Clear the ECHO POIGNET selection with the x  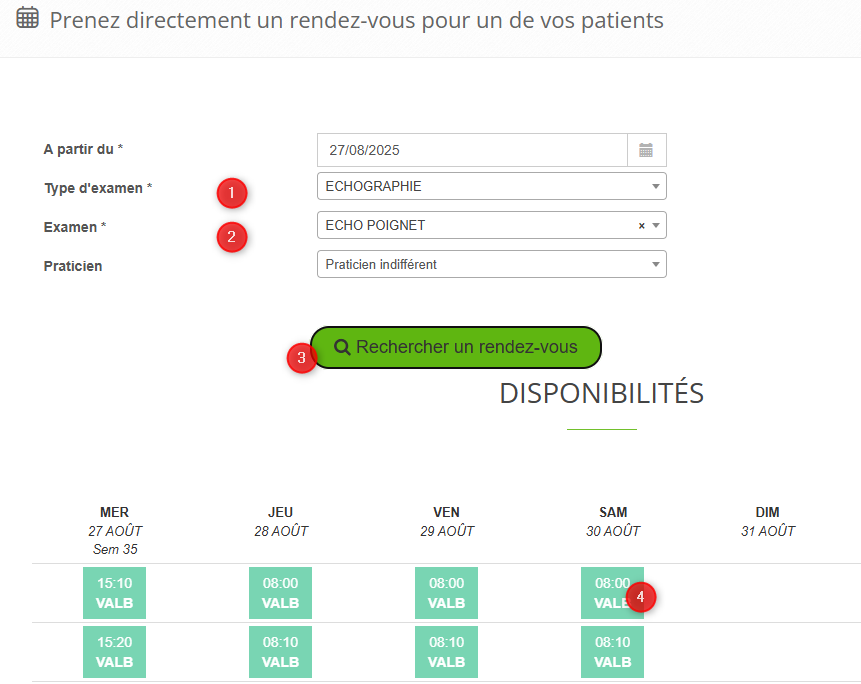coord(641,226)
